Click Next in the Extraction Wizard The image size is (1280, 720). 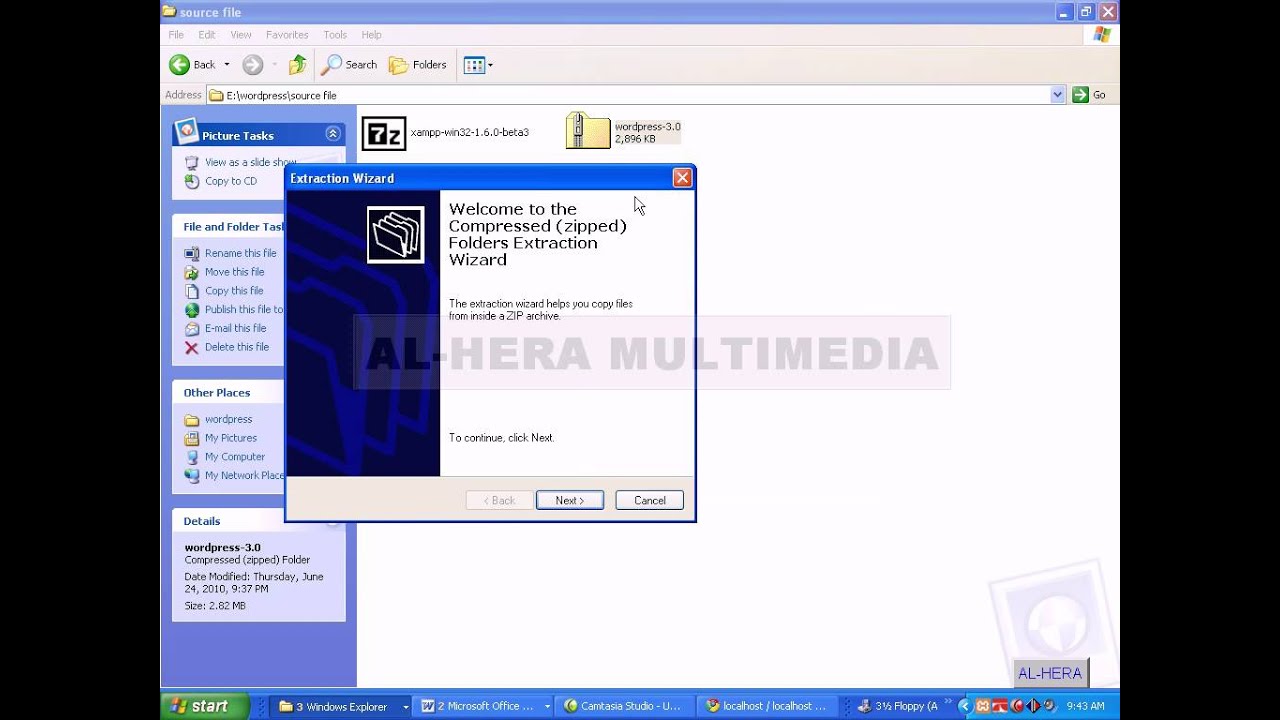pos(570,500)
